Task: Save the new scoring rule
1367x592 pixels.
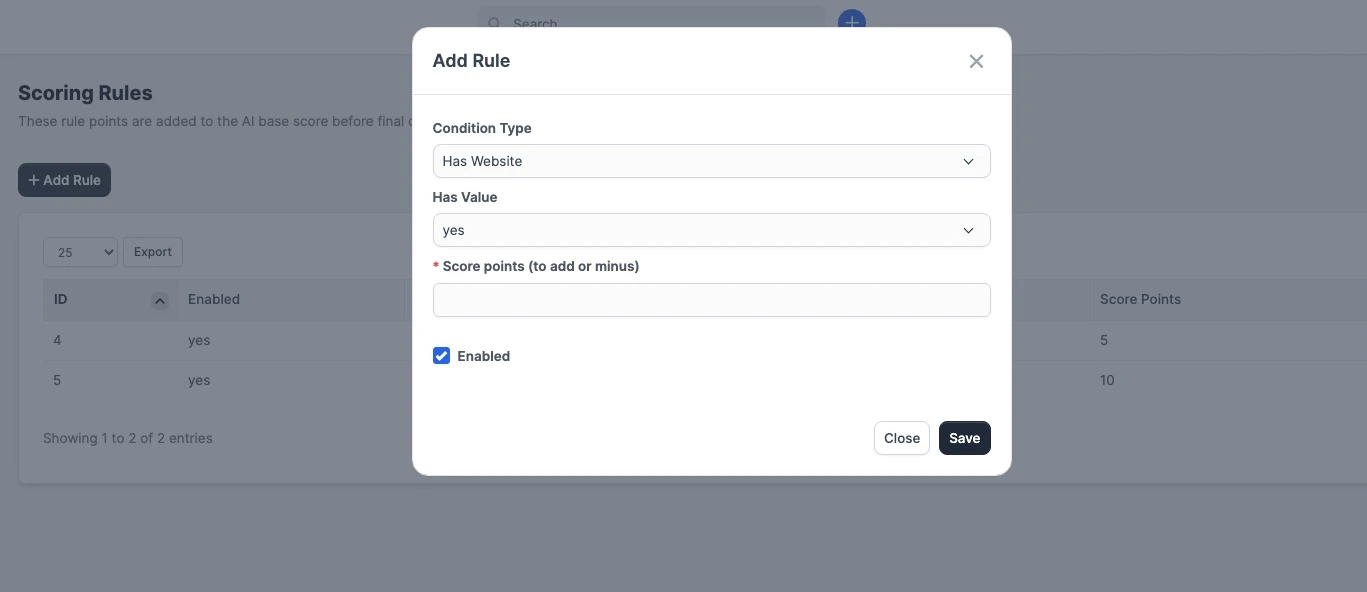Action: click(963, 438)
